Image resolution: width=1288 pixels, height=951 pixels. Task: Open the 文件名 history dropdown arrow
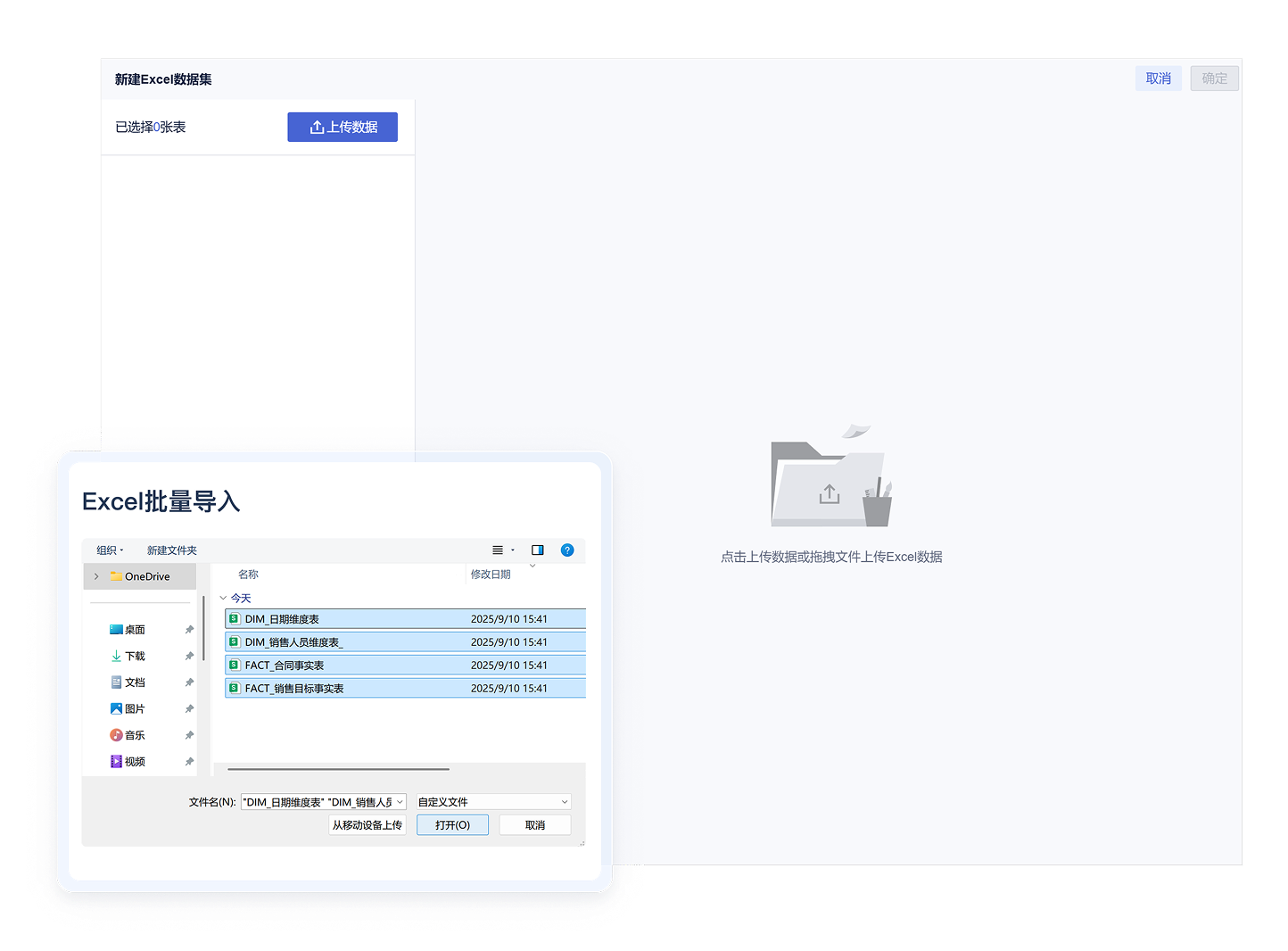(x=400, y=802)
